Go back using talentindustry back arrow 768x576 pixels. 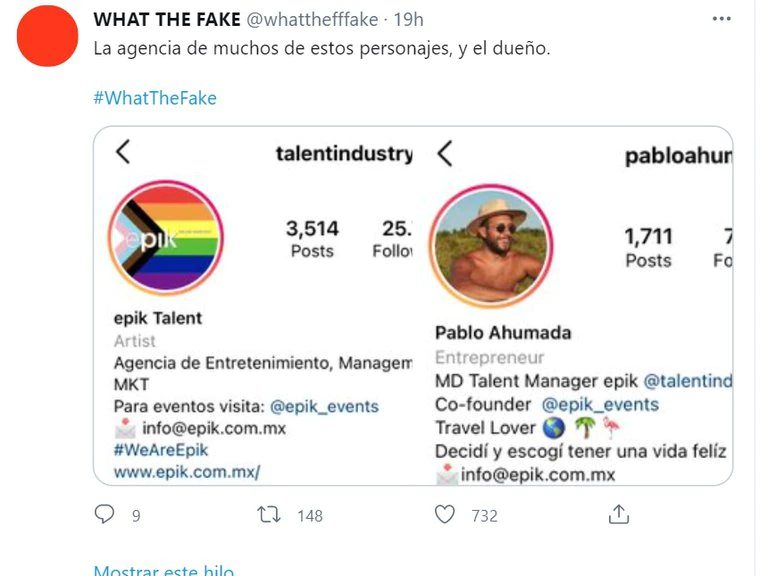pos(123,152)
